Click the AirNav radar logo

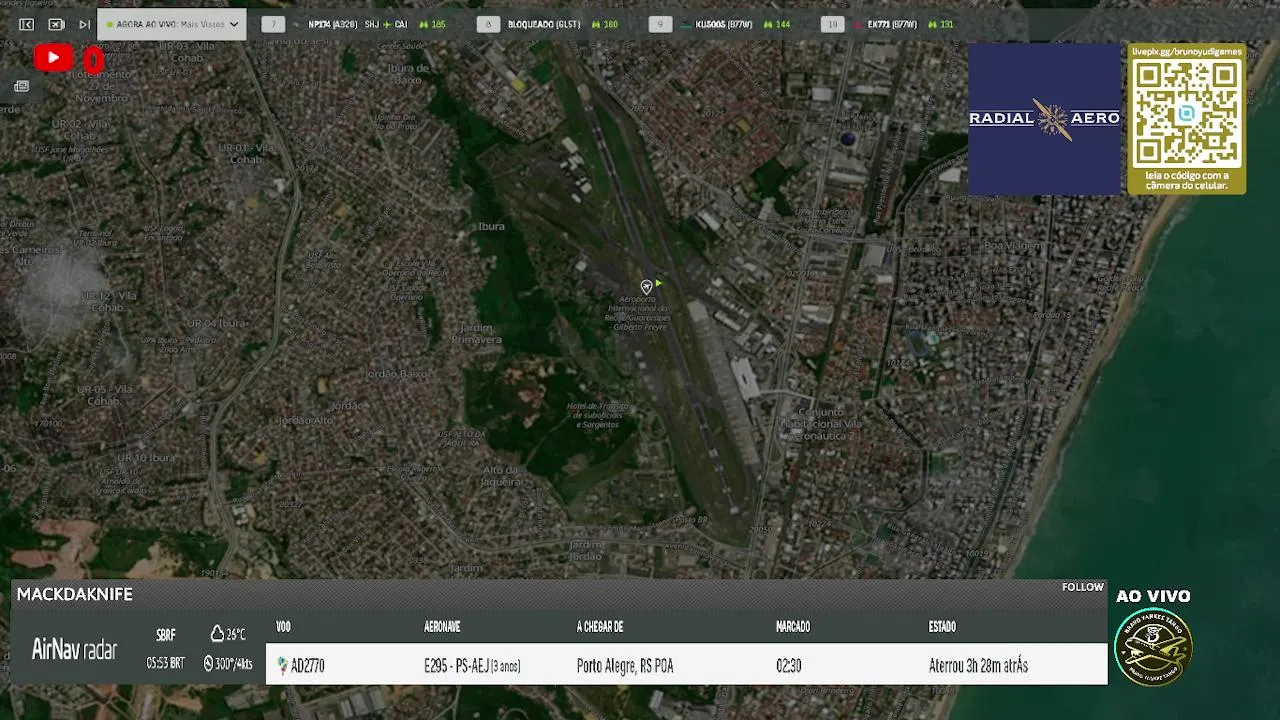[x=74, y=649]
